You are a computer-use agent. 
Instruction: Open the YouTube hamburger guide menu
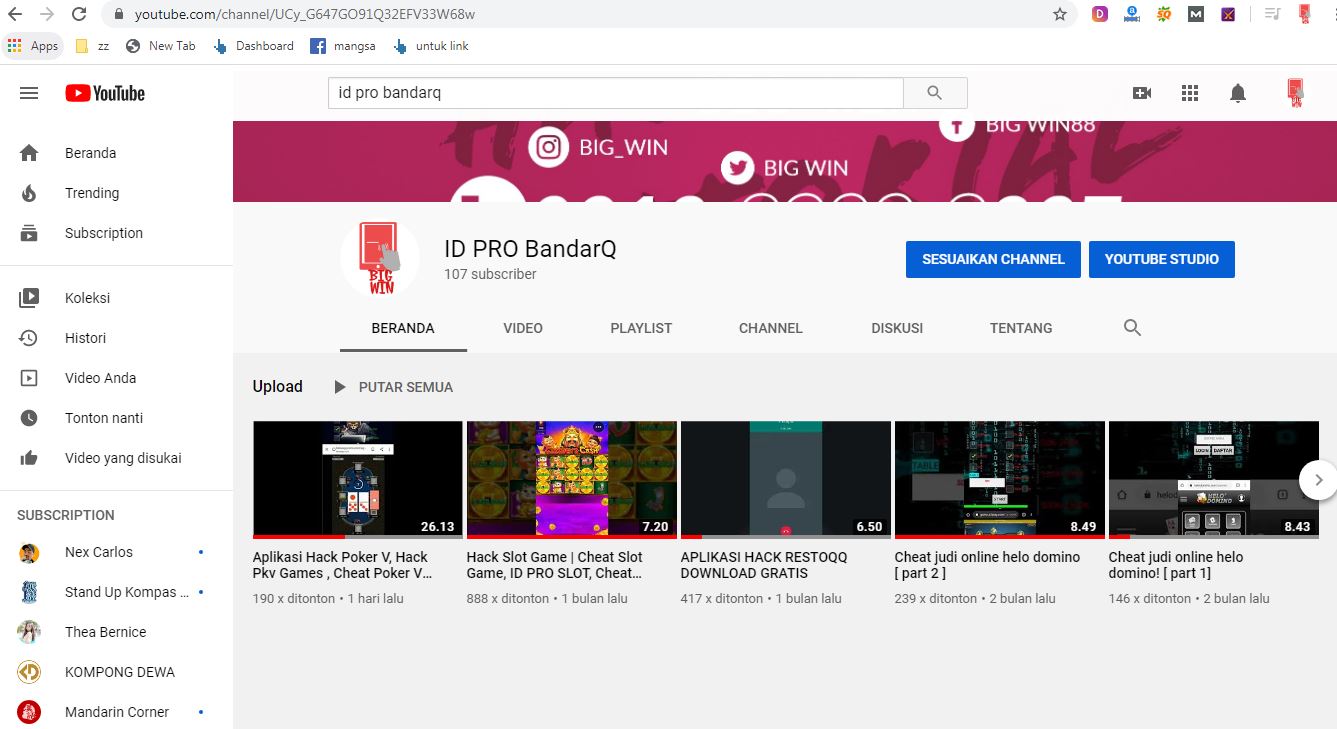29,93
